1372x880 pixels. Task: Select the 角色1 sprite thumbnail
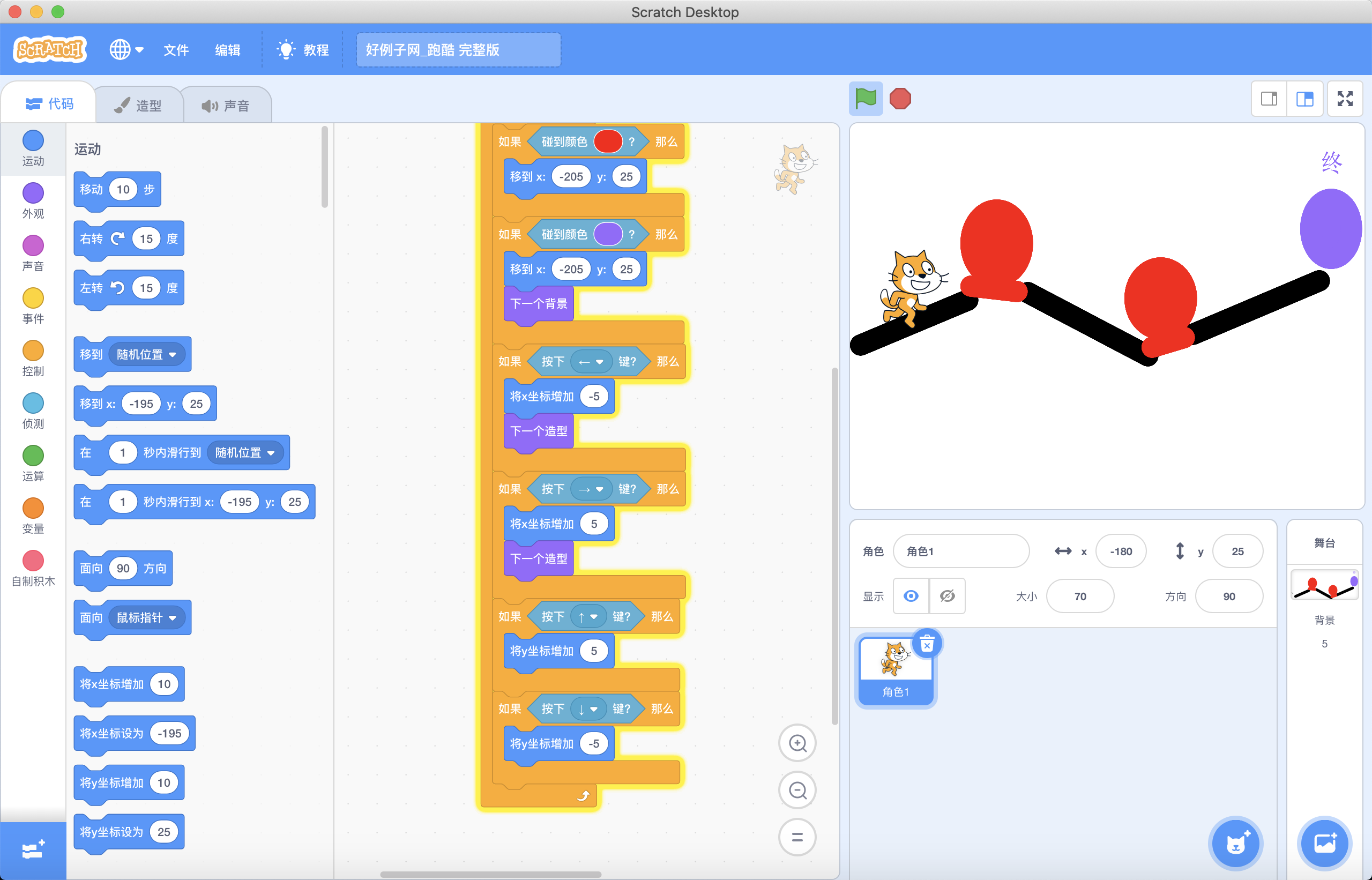click(x=896, y=672)
